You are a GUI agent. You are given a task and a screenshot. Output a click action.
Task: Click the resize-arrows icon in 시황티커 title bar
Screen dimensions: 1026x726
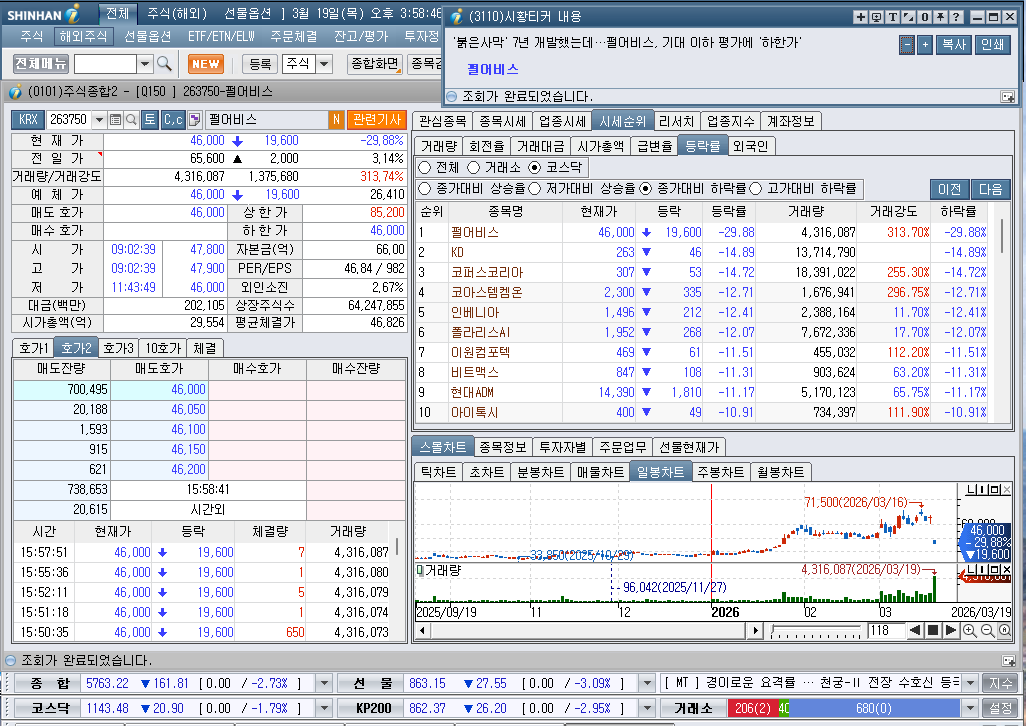pyautogui.click(x=908, y=17)
